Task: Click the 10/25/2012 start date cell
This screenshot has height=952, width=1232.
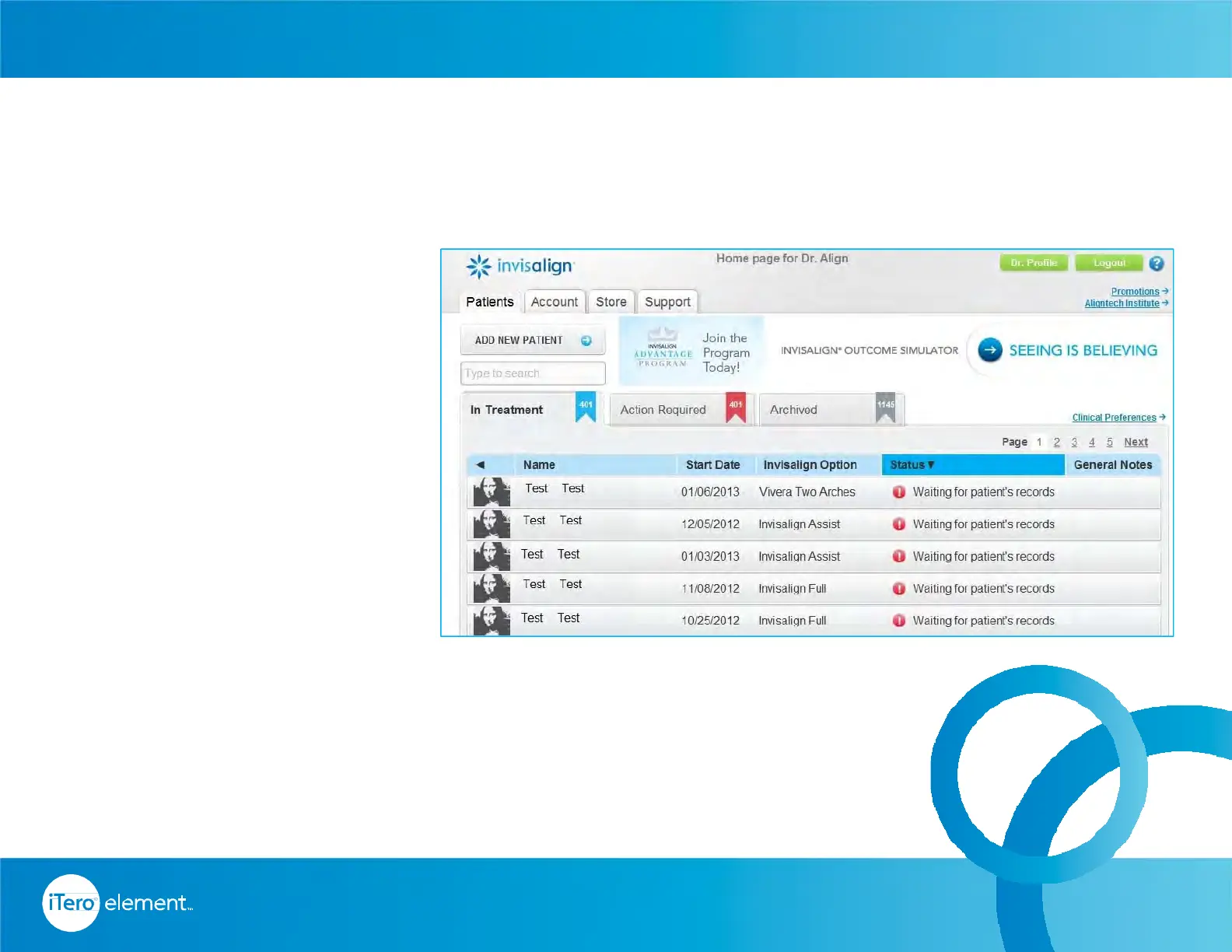Action: pyautogui.click(x=710, y=621)
